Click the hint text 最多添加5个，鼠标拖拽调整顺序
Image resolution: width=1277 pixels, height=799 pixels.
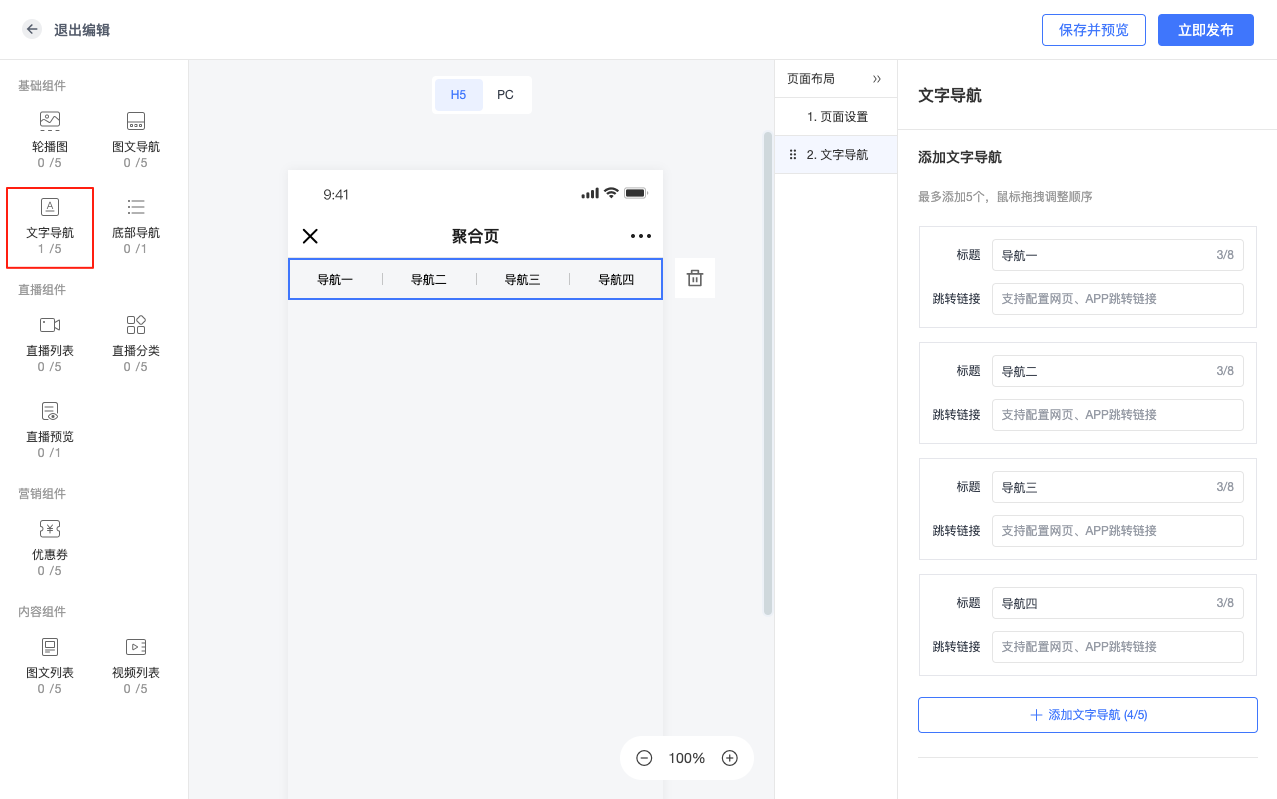click(x=1005, y=197)
